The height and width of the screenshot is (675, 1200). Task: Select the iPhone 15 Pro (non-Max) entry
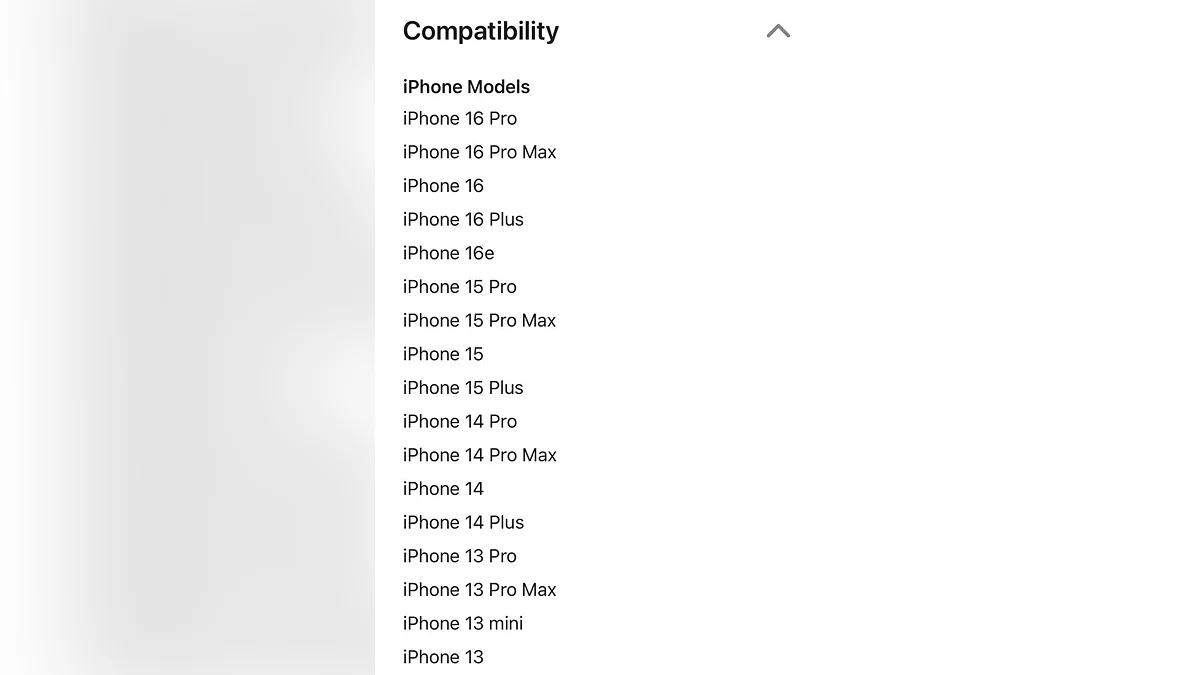click(x=460, y=287)
